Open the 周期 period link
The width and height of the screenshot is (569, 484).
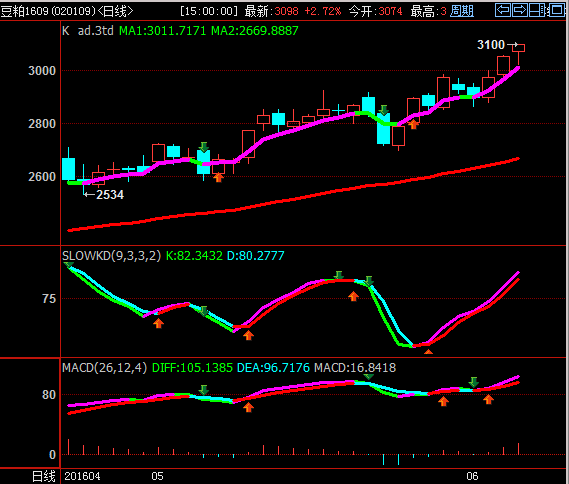coord(462,11)
